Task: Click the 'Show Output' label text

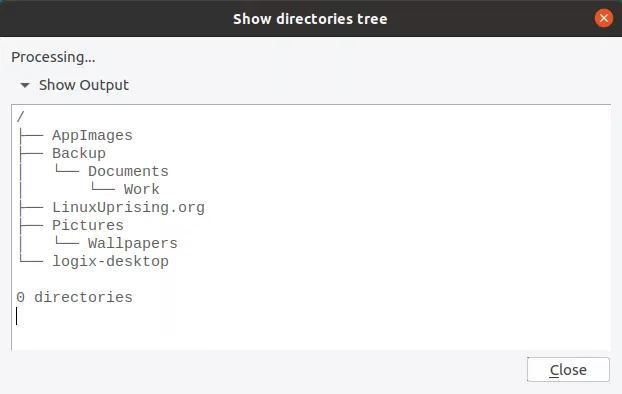Action: [x=84, y=85]
